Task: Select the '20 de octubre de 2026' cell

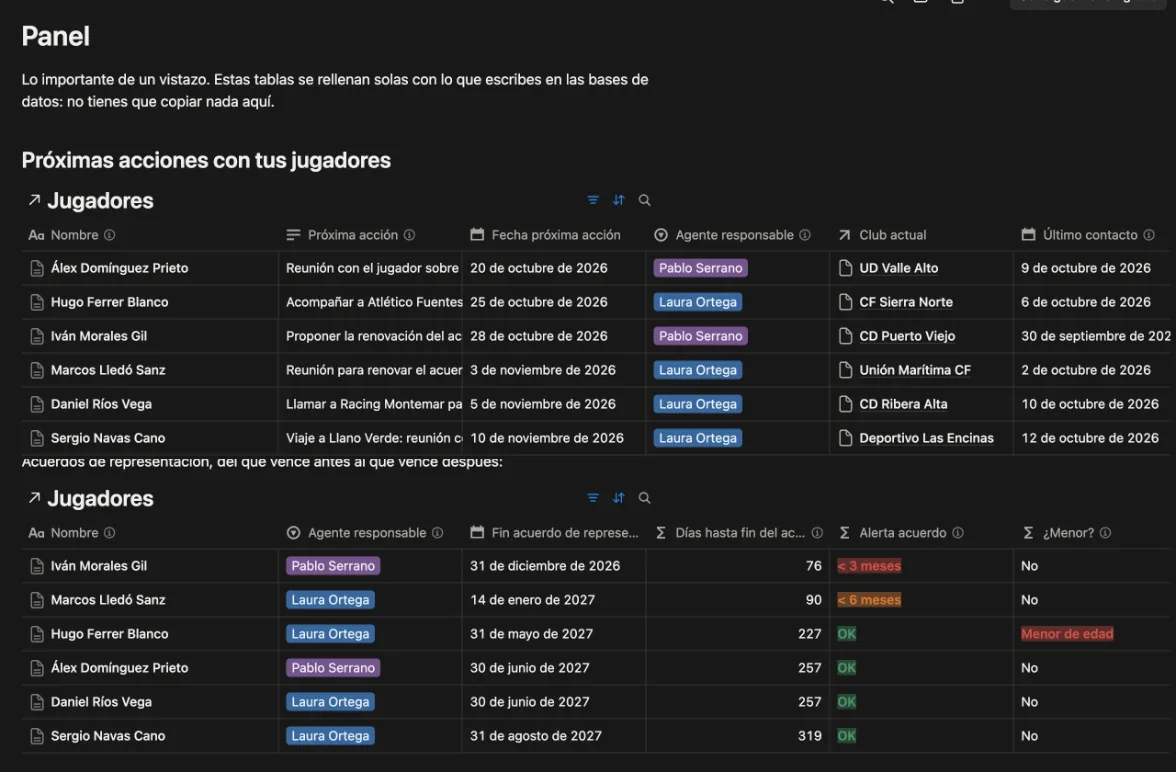Action: 554,268
